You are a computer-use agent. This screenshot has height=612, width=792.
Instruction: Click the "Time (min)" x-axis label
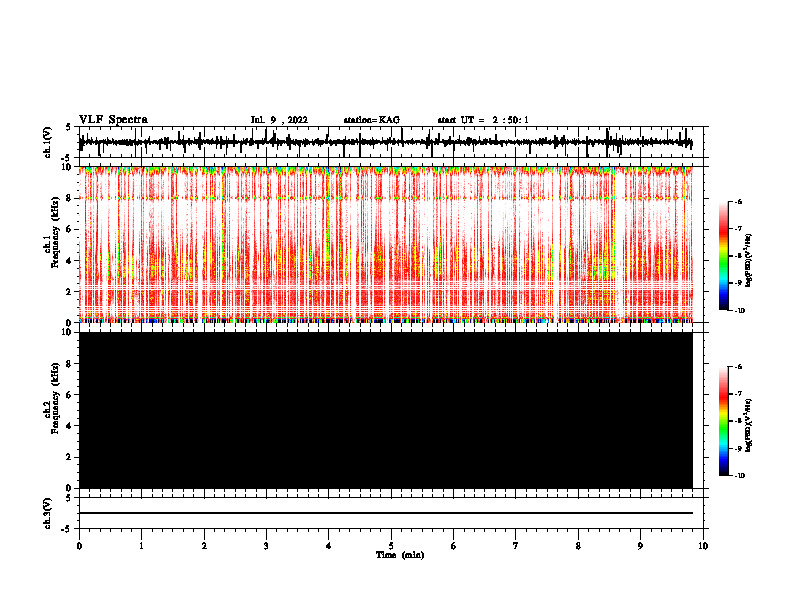[x=400, y=555]
